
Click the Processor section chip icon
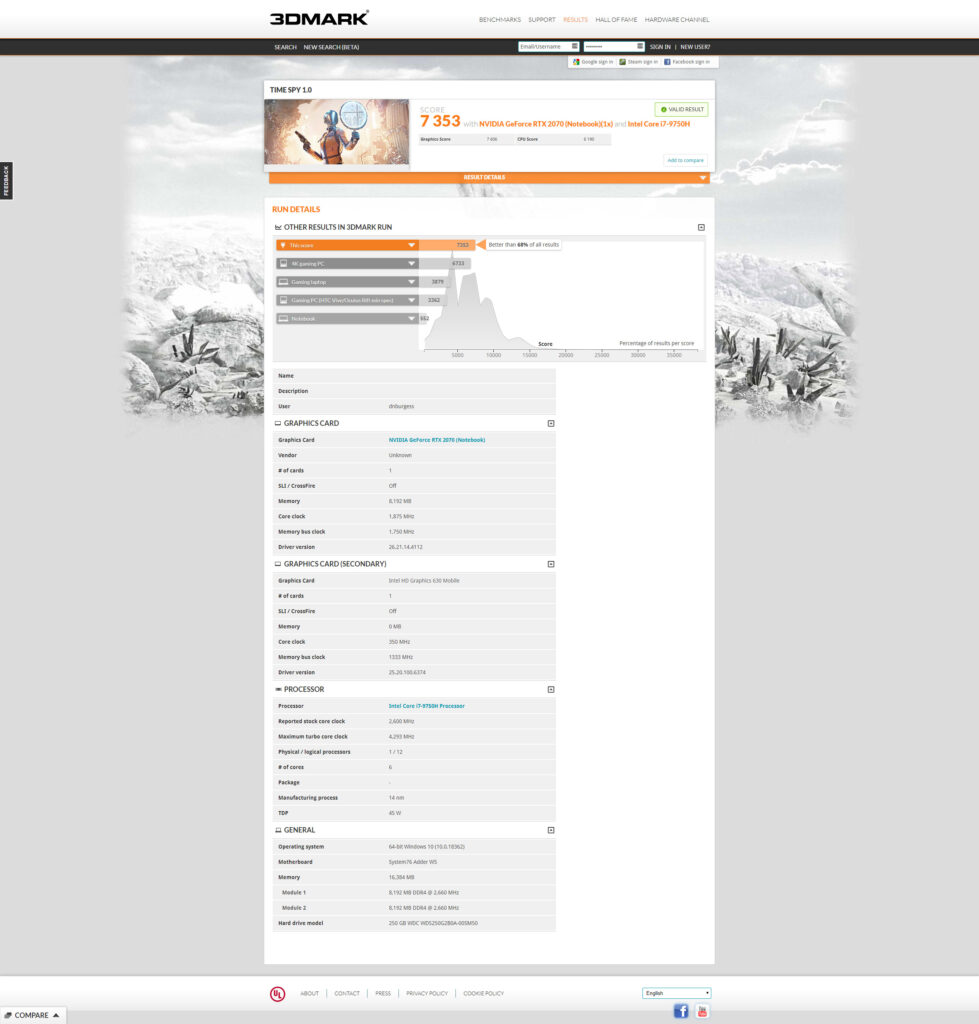click(x=278, y=690)
